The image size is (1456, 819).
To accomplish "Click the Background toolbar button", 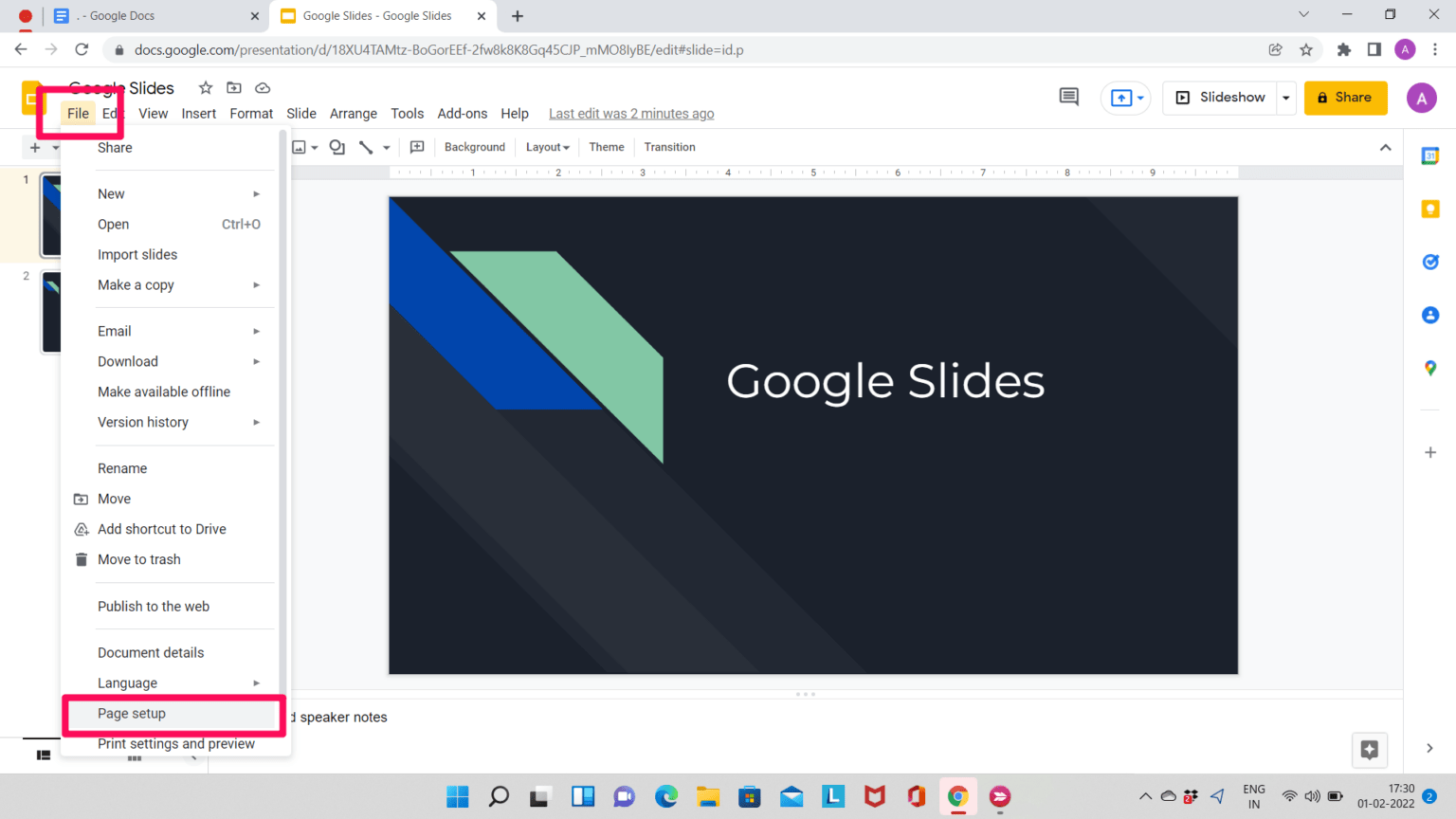I will click(x=475, y=147).
